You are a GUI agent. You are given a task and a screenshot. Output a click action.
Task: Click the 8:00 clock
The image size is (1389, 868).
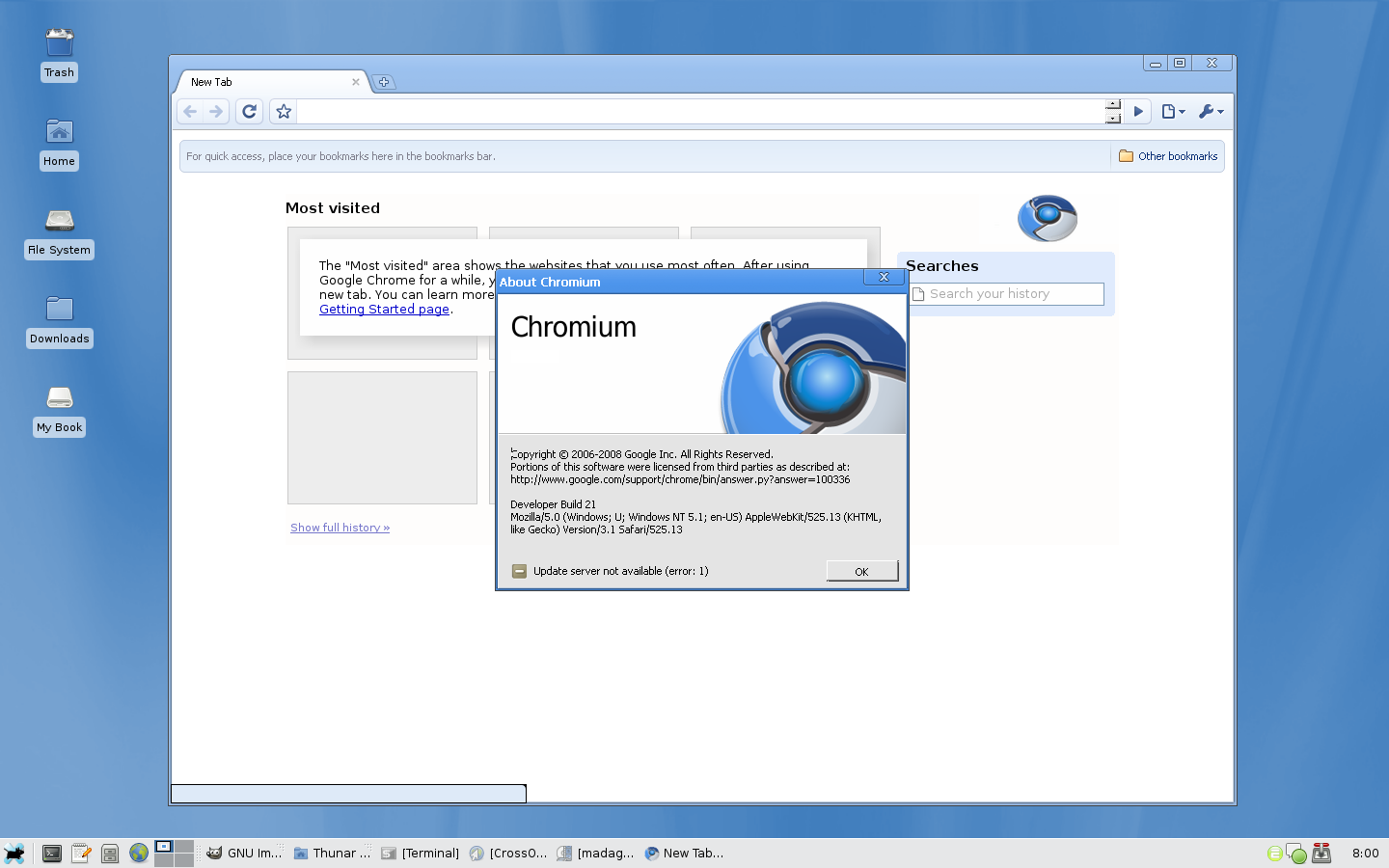tap(1365, 853)
